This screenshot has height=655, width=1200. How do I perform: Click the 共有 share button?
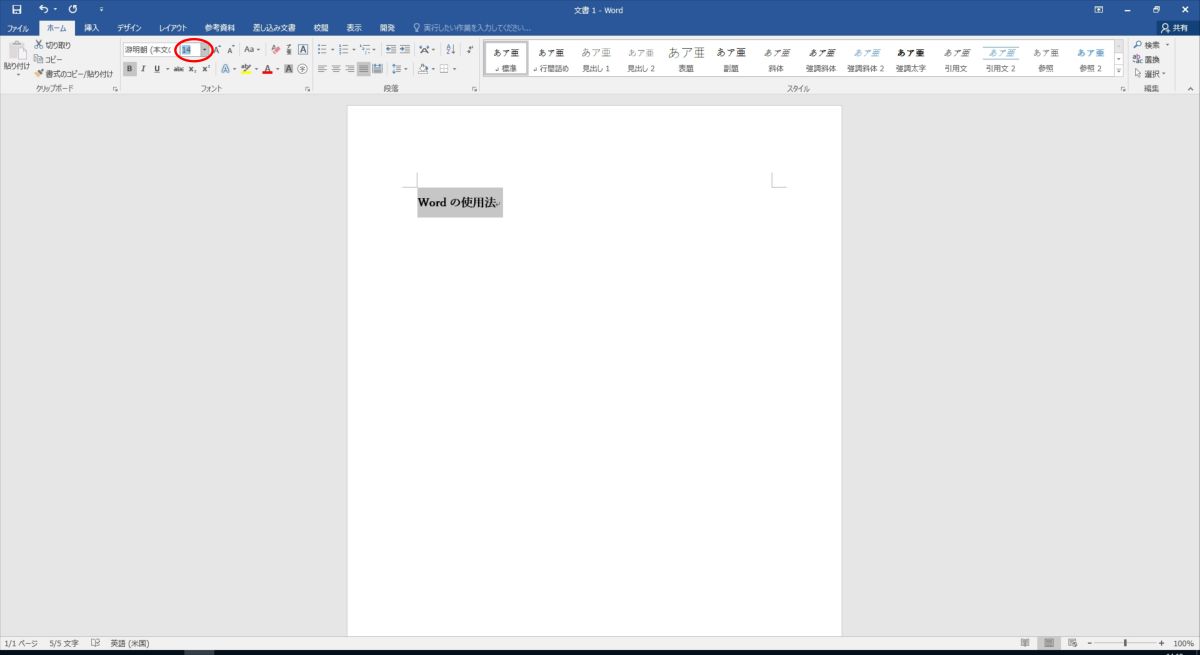pyautogui.click(x=1176, y=28)
